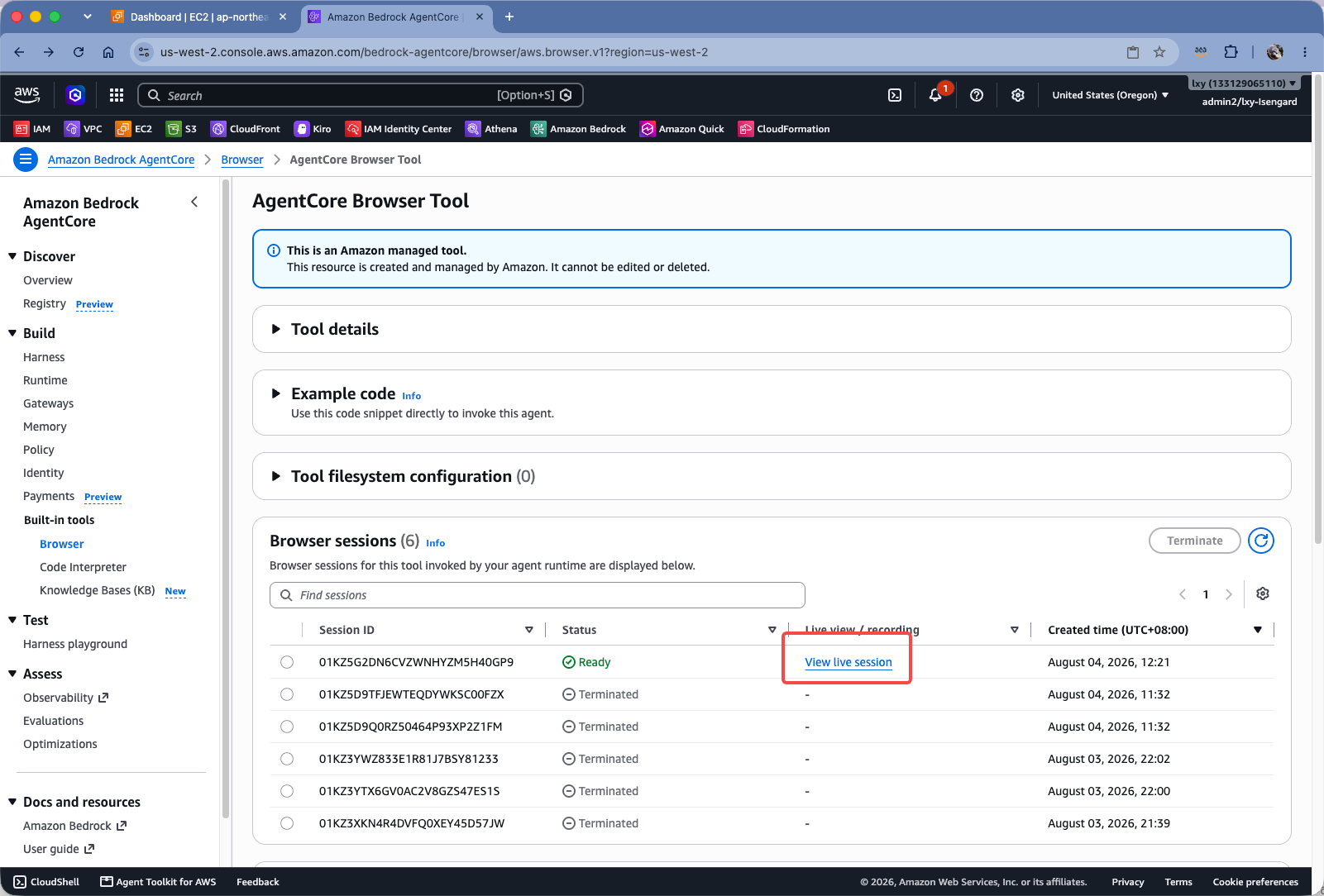Open the Amazon Bedrock favorite shortcut
The width and height of the screenshot is (1324, 896).
(x=578, y=129)
